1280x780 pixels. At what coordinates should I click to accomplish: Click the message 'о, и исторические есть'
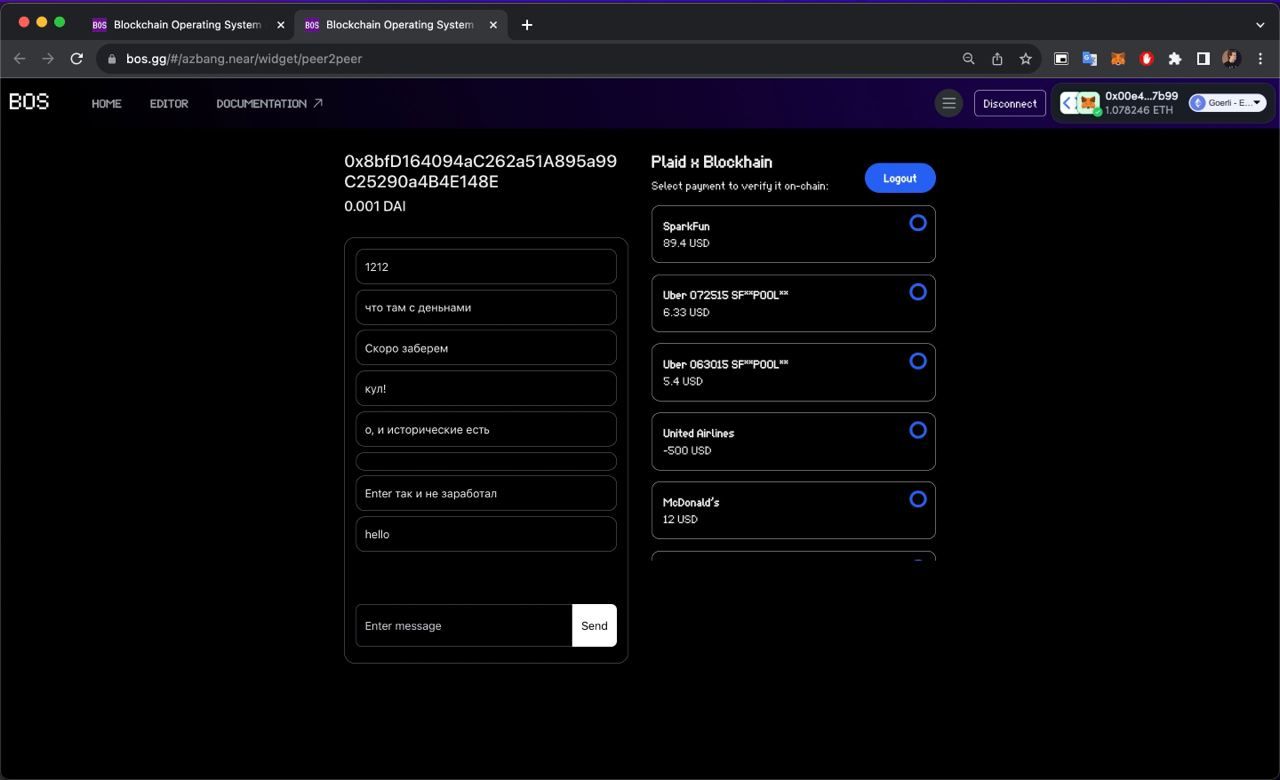click(x=486, y=430)
